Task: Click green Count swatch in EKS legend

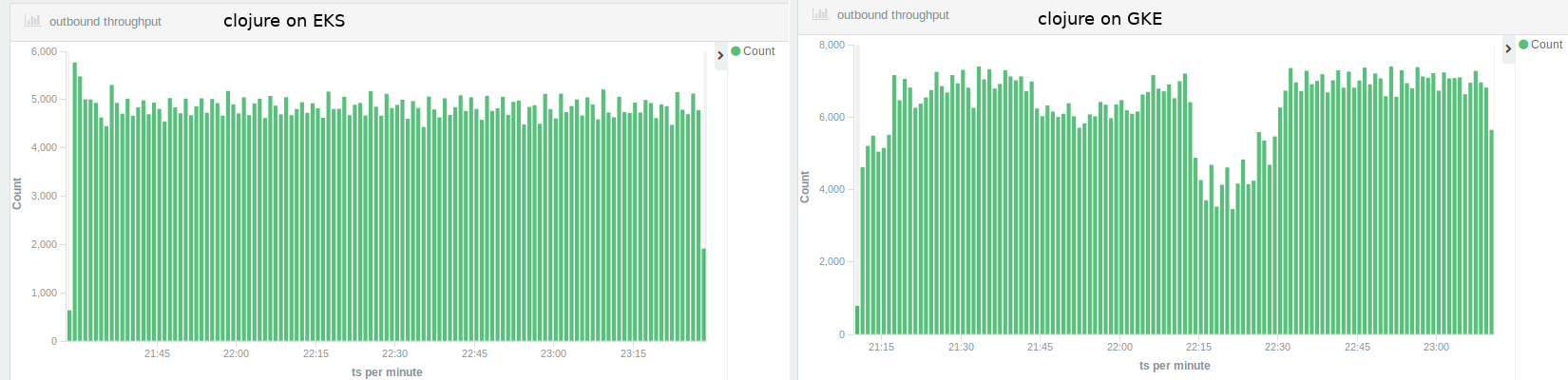Action: click(x=736, y=51)
